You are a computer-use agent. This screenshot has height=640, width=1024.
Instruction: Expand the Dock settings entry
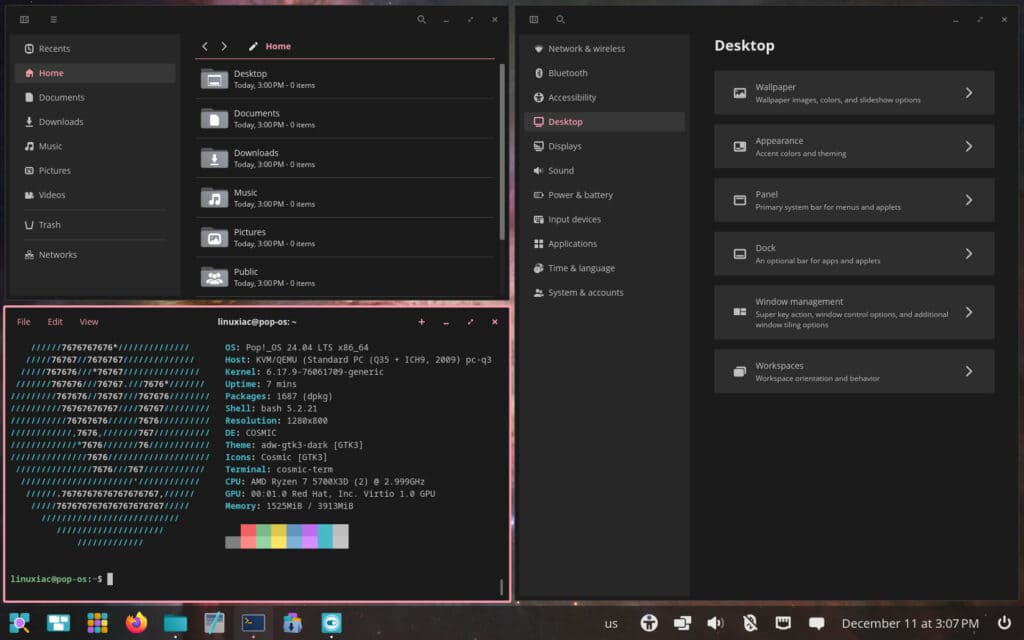click(853, 253)
